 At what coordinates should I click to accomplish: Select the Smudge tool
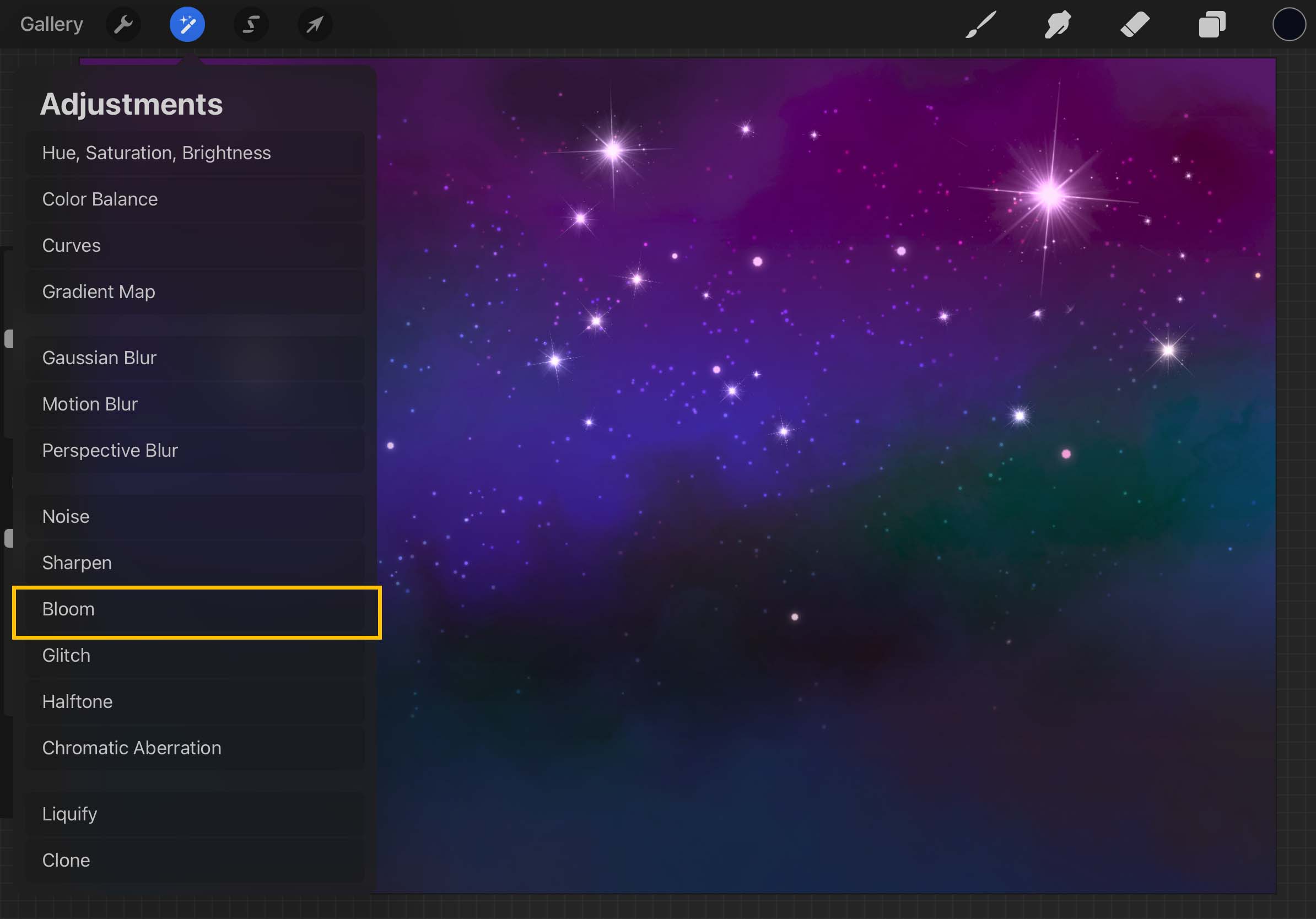tap(1058, 24)
